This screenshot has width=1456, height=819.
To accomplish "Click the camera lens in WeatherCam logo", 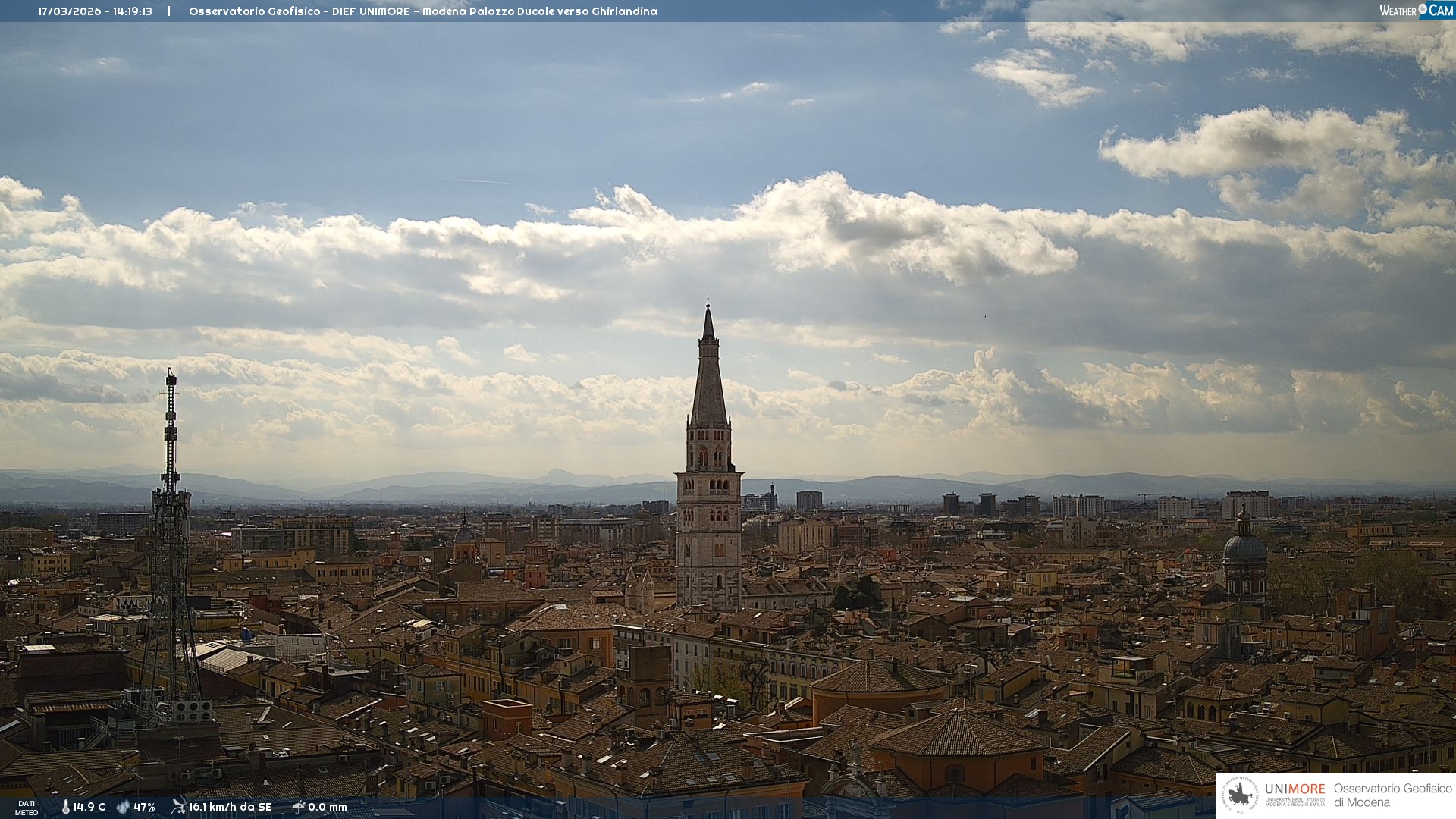I will coord(1423,9).
